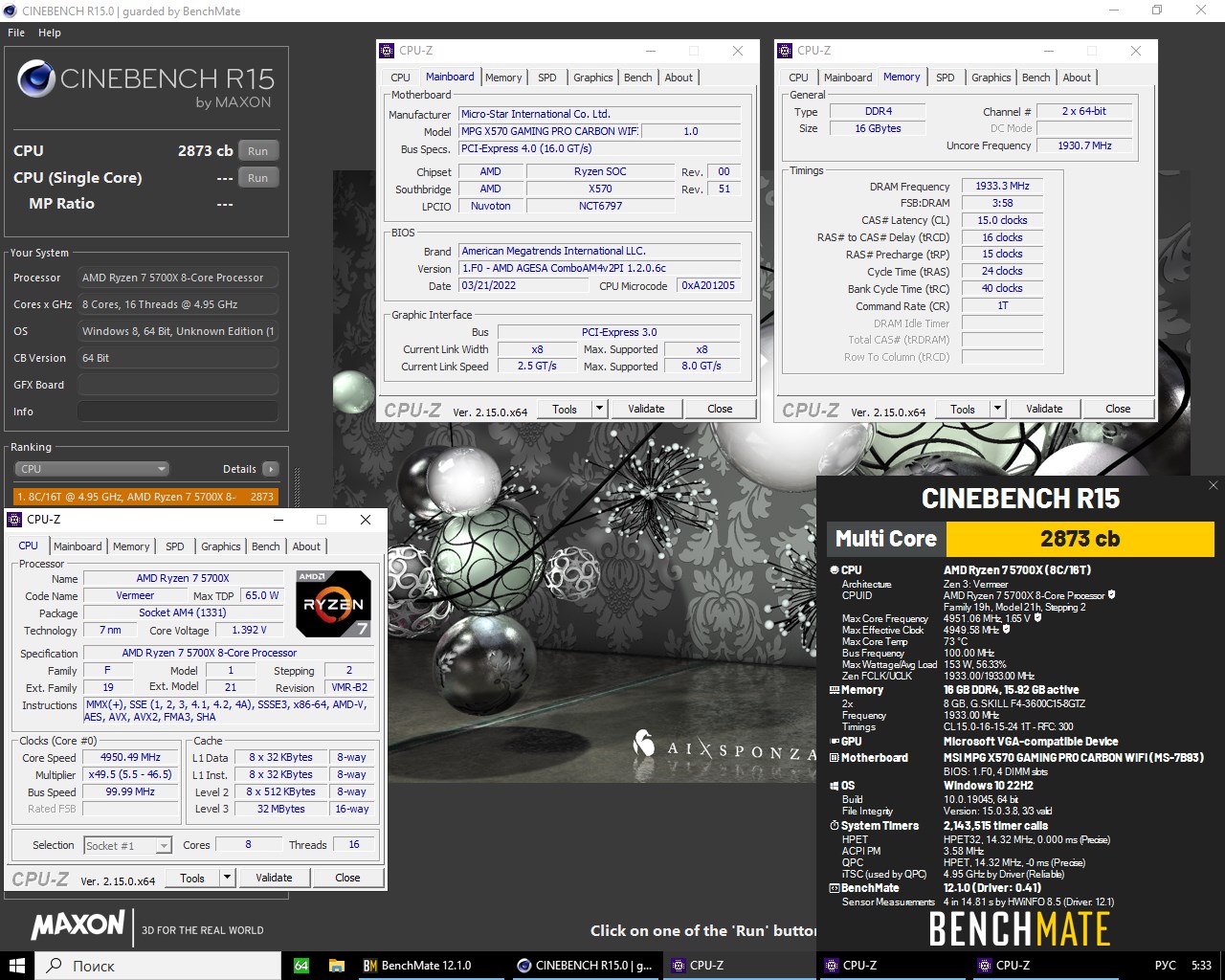Select the 8C/16T 5700X ranking entry

[x=145, y=497]
